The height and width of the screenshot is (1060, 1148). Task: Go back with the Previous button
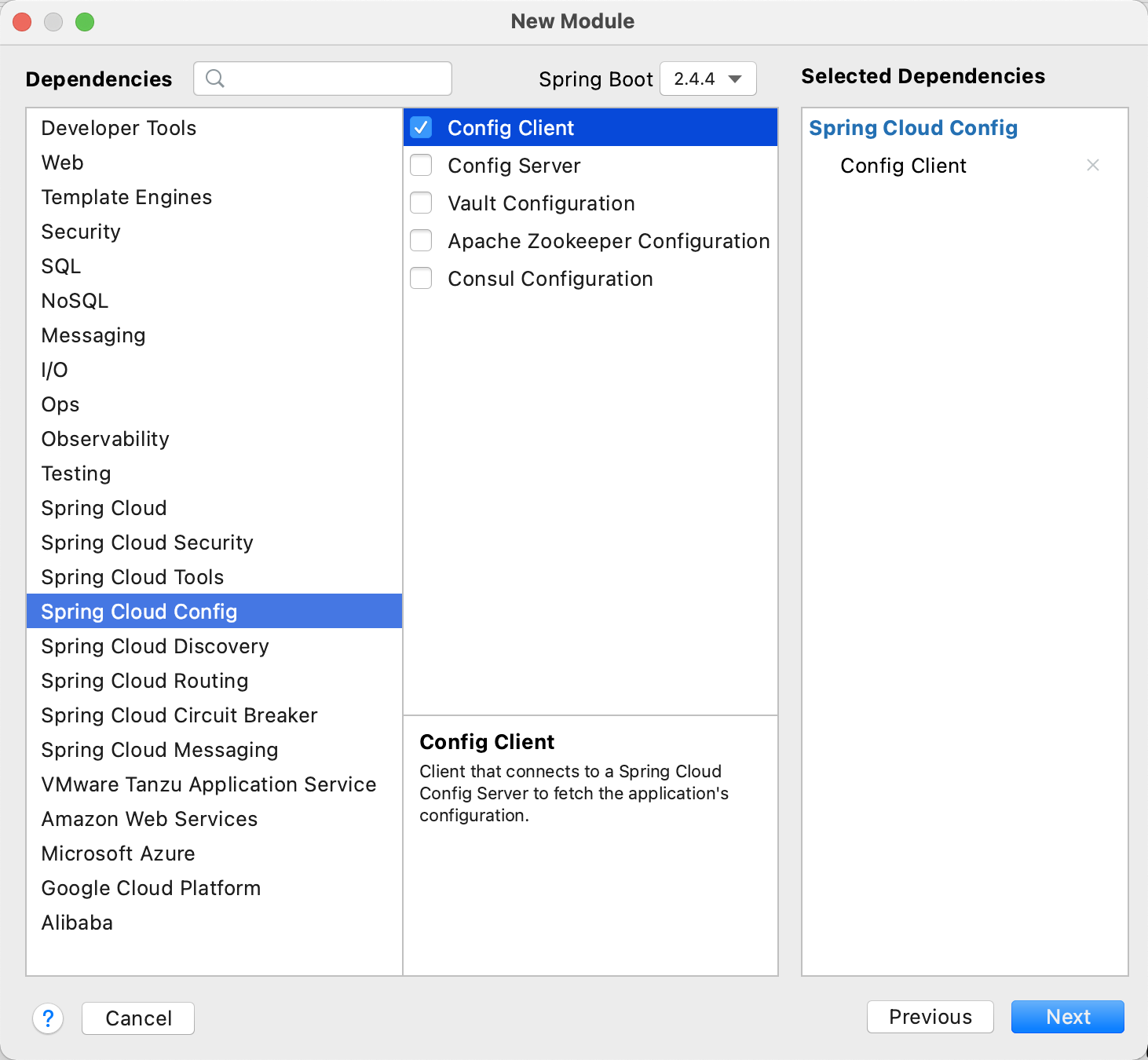click(x=930, y=1017)
